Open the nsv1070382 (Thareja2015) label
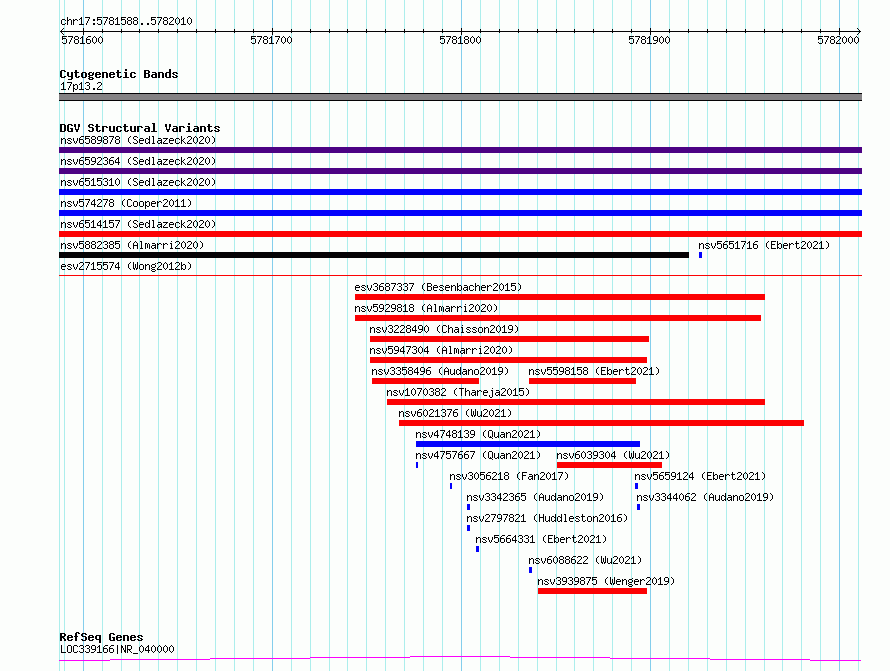The height and width of the screenshot is (671, 890). pyautogui.click(x=458, y=392)
